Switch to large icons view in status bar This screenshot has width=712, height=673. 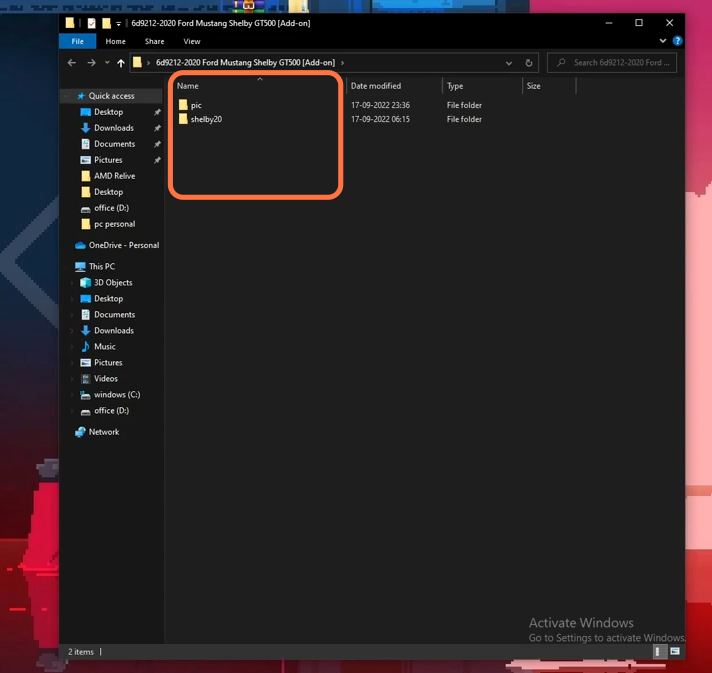coord(675,652)
